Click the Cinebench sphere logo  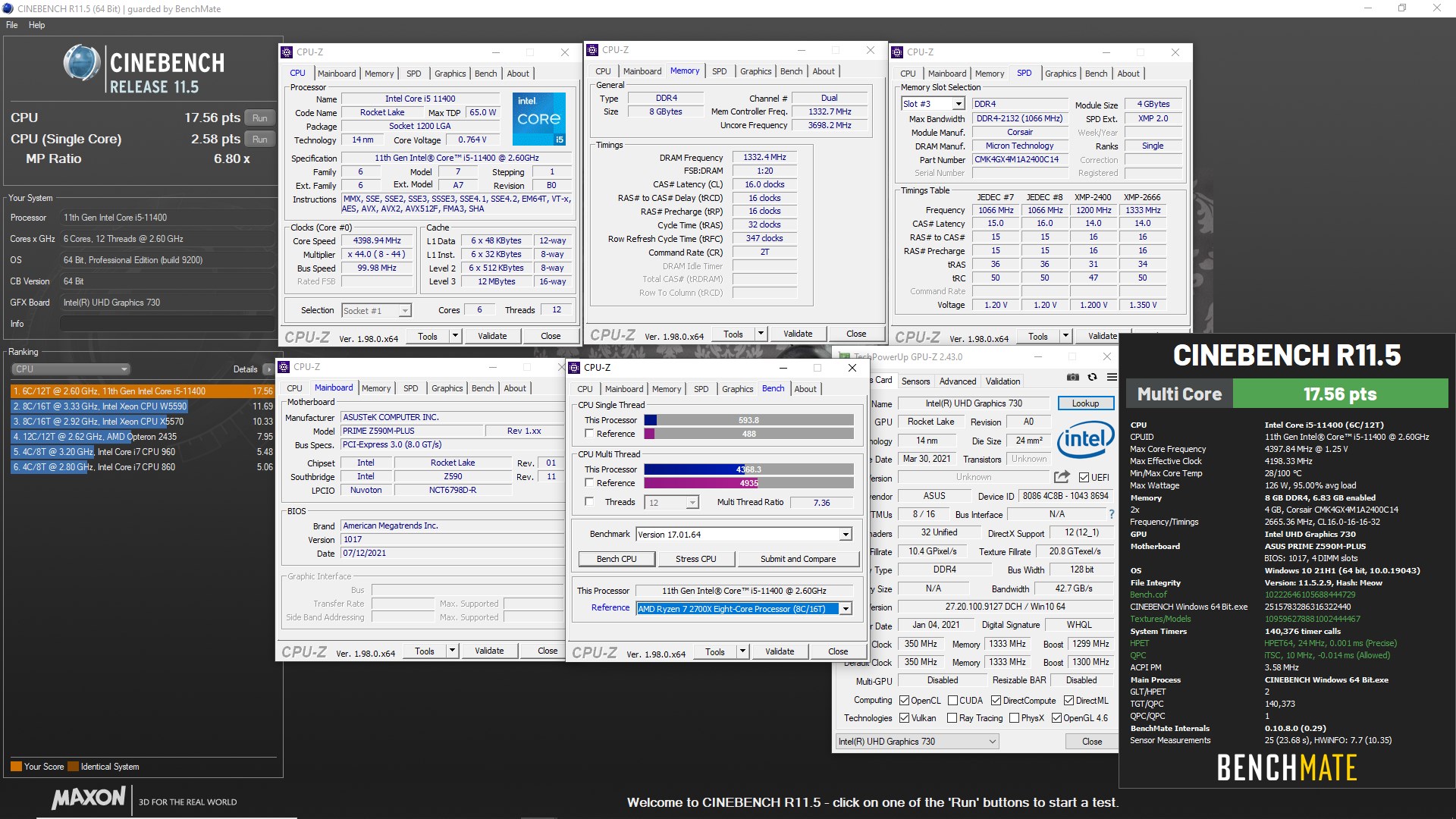tap(82, 63)
